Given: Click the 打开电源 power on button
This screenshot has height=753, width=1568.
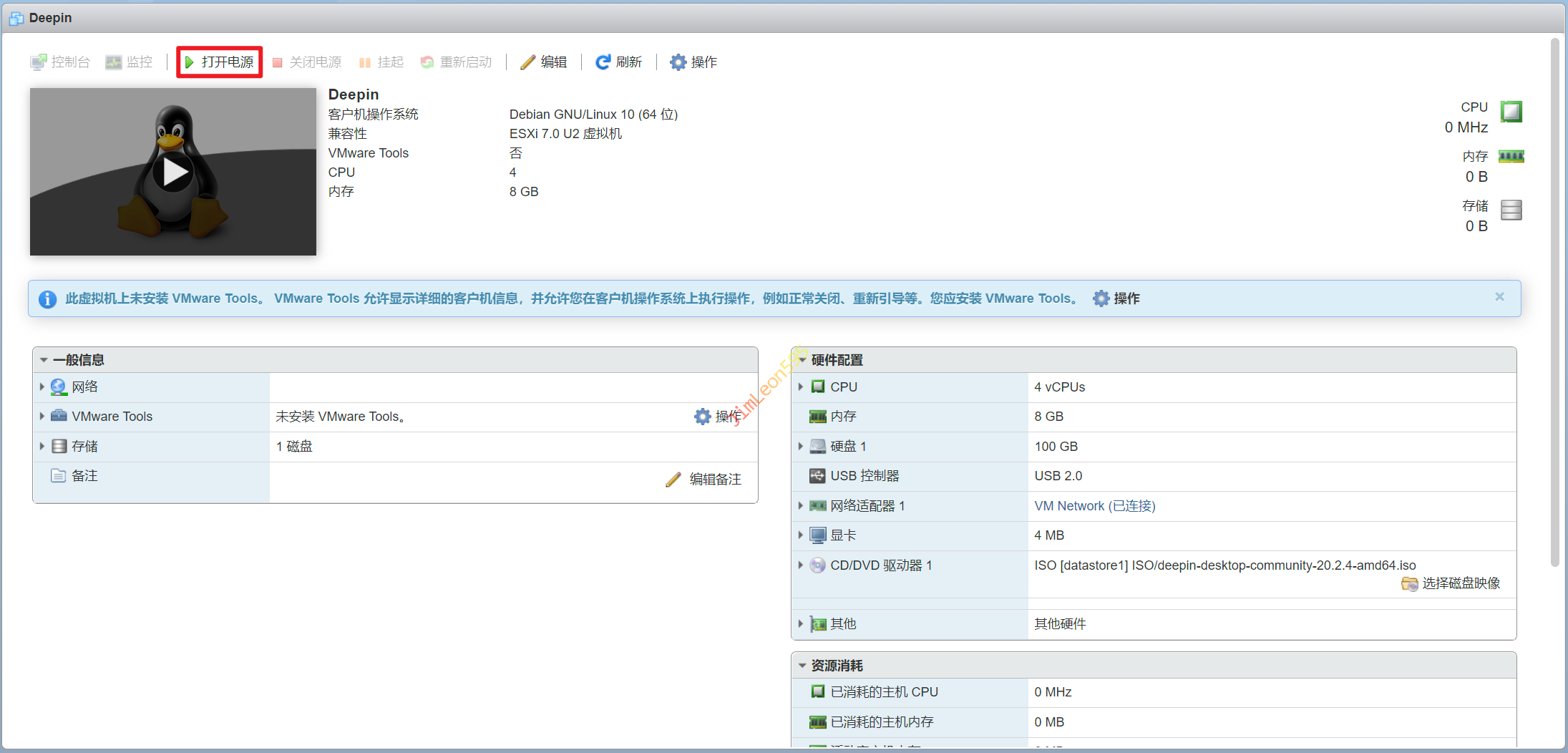Looking at the screenshot, I should [x=220, y=62].
